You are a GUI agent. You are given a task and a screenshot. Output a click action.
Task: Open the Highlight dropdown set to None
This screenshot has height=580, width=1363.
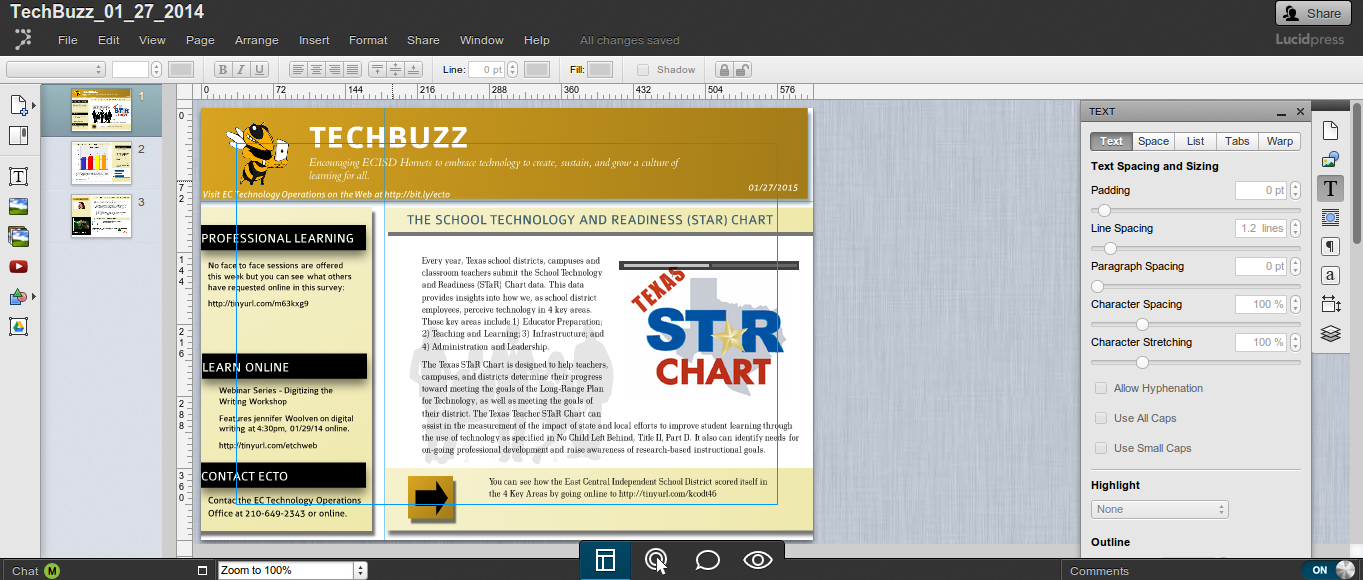(1159, 509)
